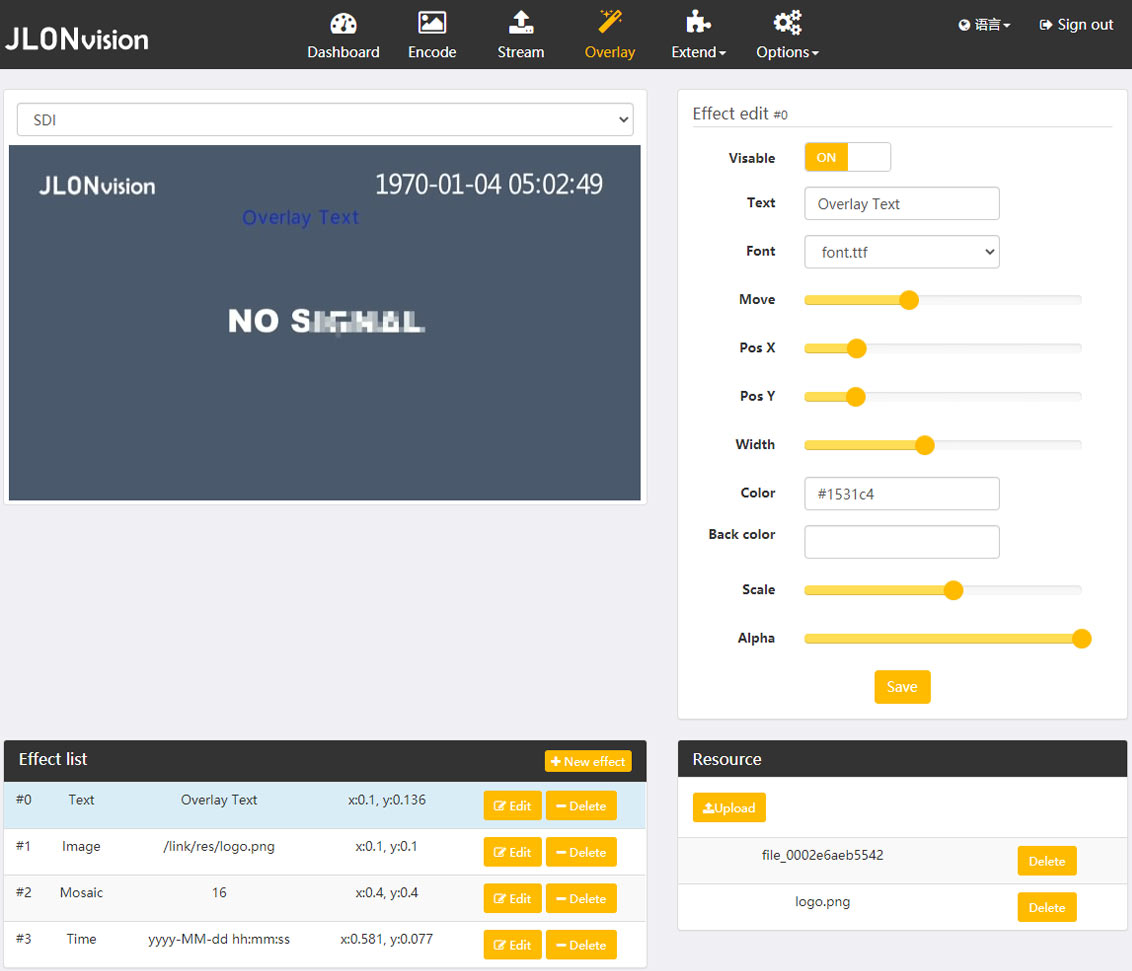Edit effect #0 Overlay Text
The height and width of the screenshot is (971, 1132).
(x=513, y=806)
